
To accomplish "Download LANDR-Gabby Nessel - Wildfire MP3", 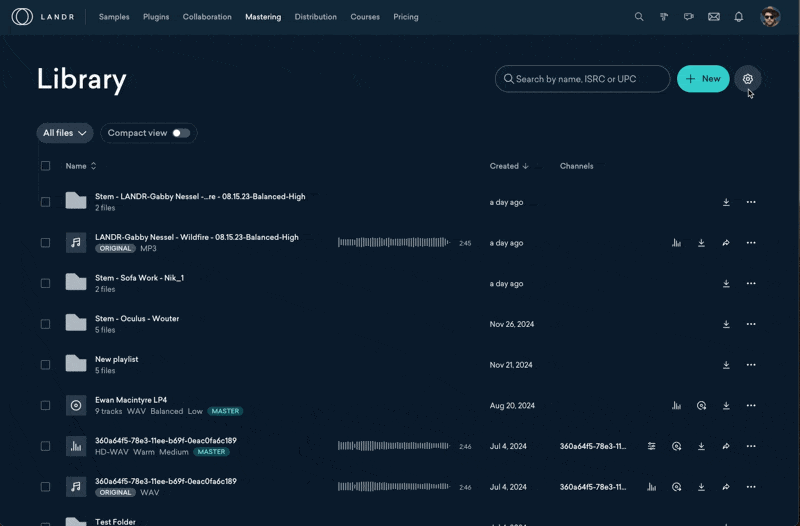I will [702, 243].
